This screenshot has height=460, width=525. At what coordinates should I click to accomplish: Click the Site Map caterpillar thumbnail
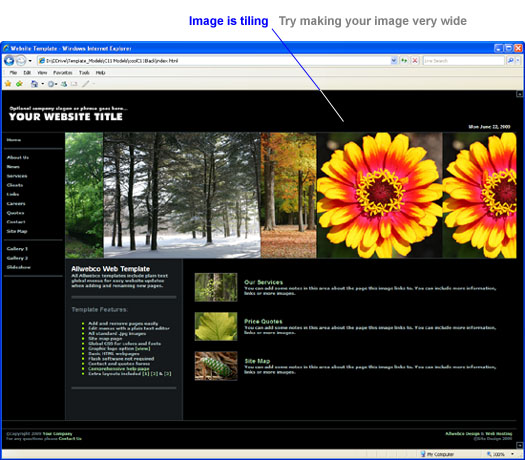tap(216, 366)
